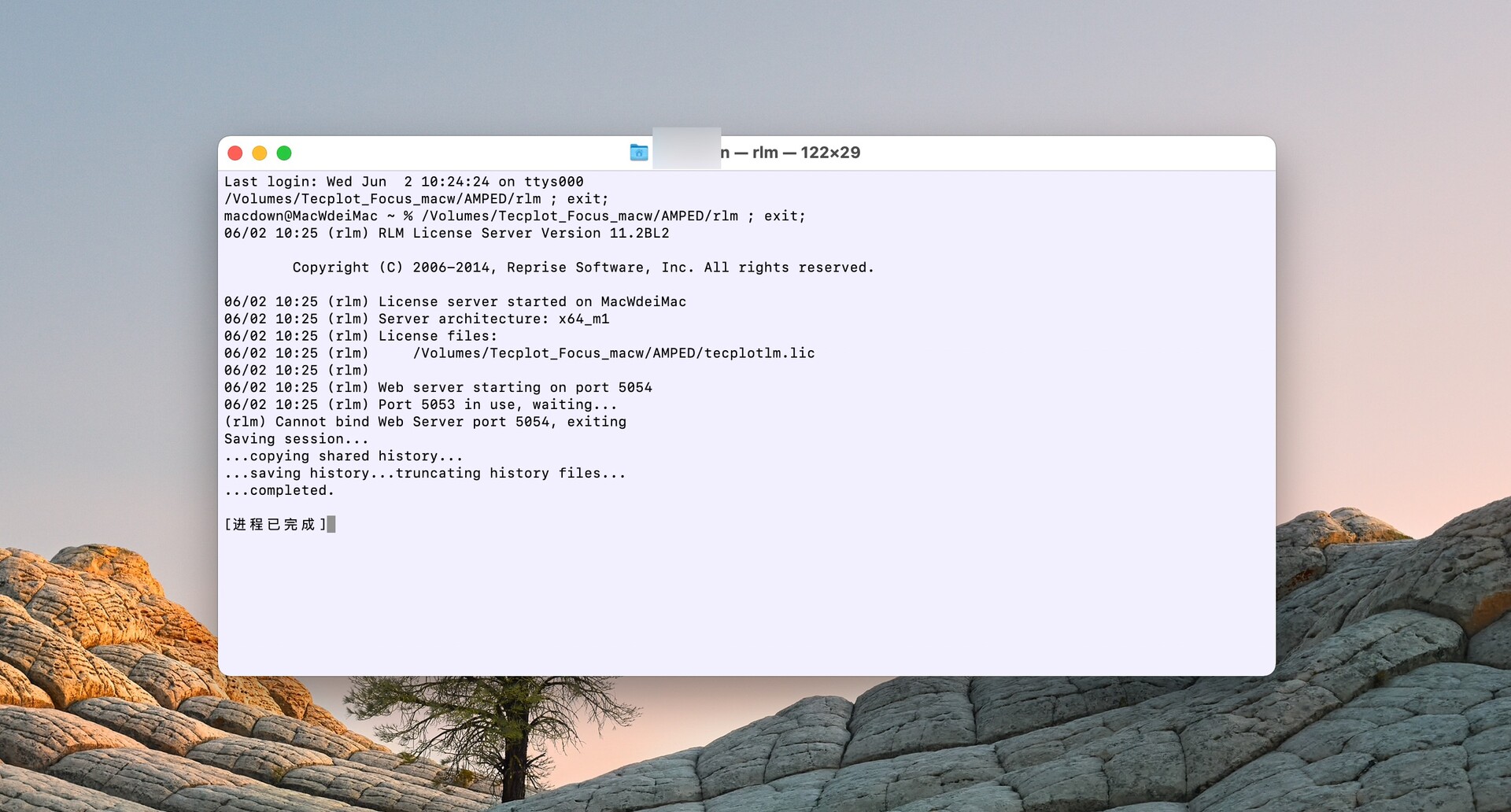Image resolution: width=1511 pixels, height=812 pixels.
Task: Click the Last login: Wed Jun 2 line
Action: click(403, 181)
